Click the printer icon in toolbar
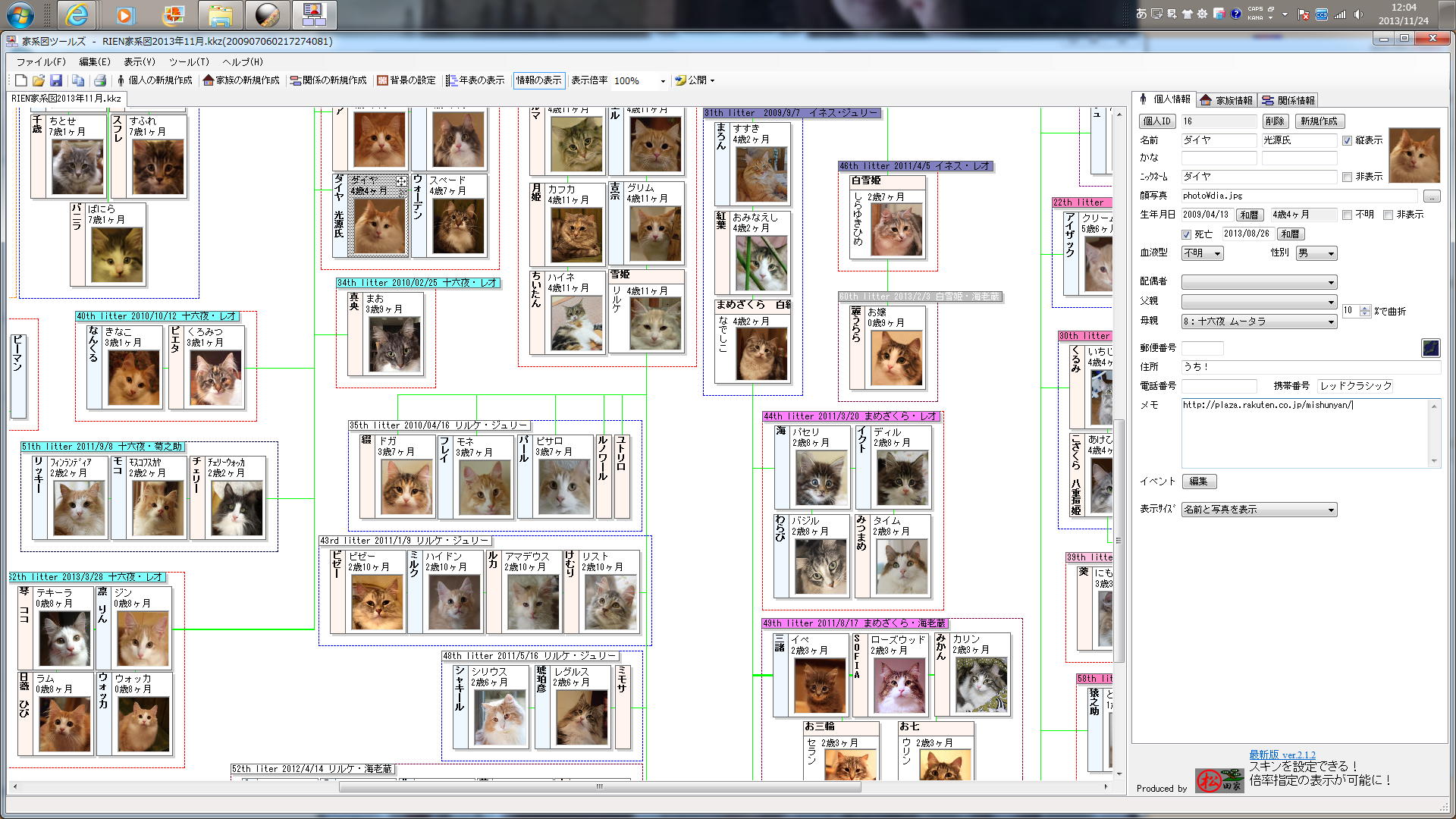 (x=99, y=80)
